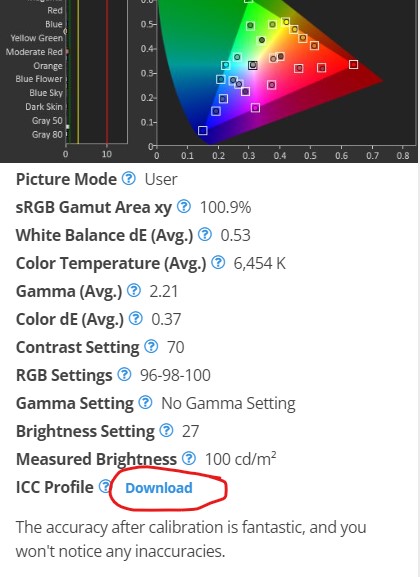Image resolution: width=420 pixels, height=577 pixels.
Task: Click the Picture Mode User value text
Action: click(161, 179)
